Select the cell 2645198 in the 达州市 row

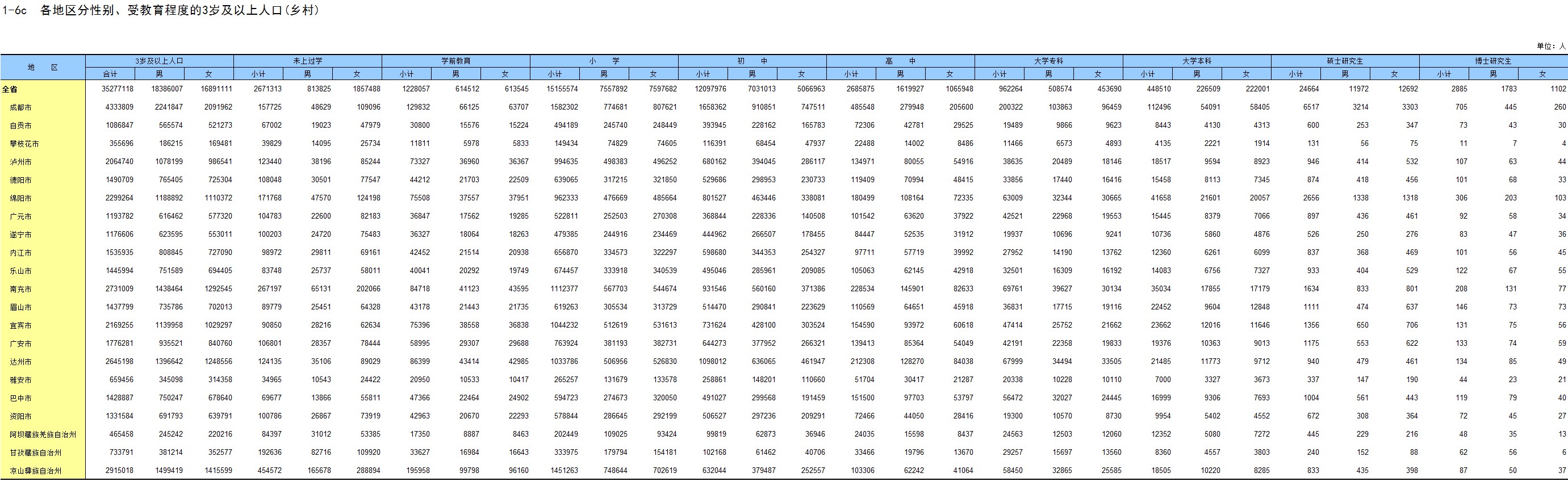pyautogui.click(x=119, y=362)
